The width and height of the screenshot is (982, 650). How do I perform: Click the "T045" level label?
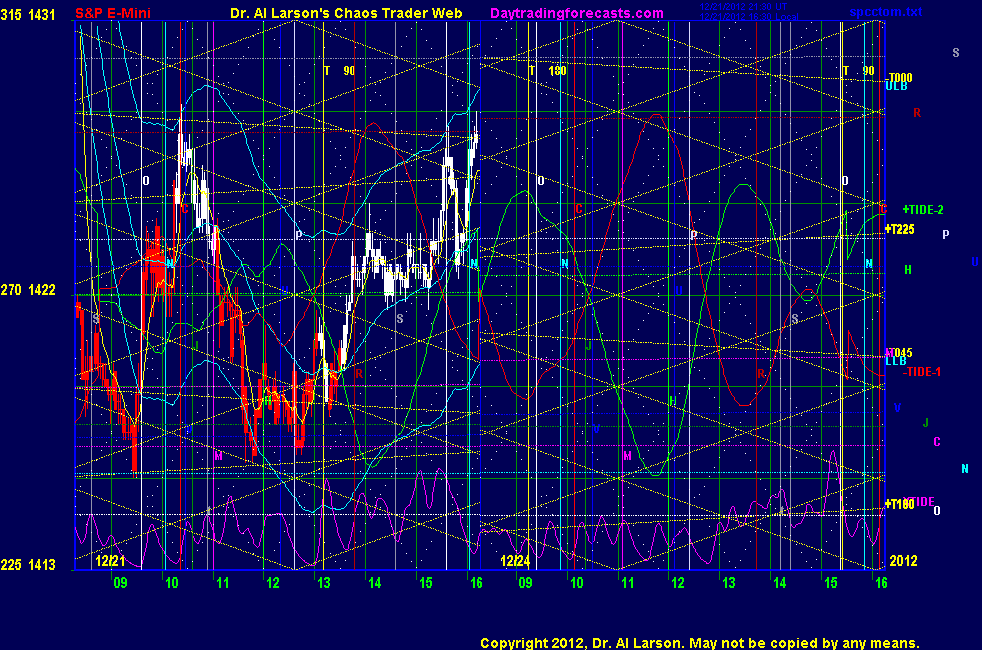click(899, 353)
